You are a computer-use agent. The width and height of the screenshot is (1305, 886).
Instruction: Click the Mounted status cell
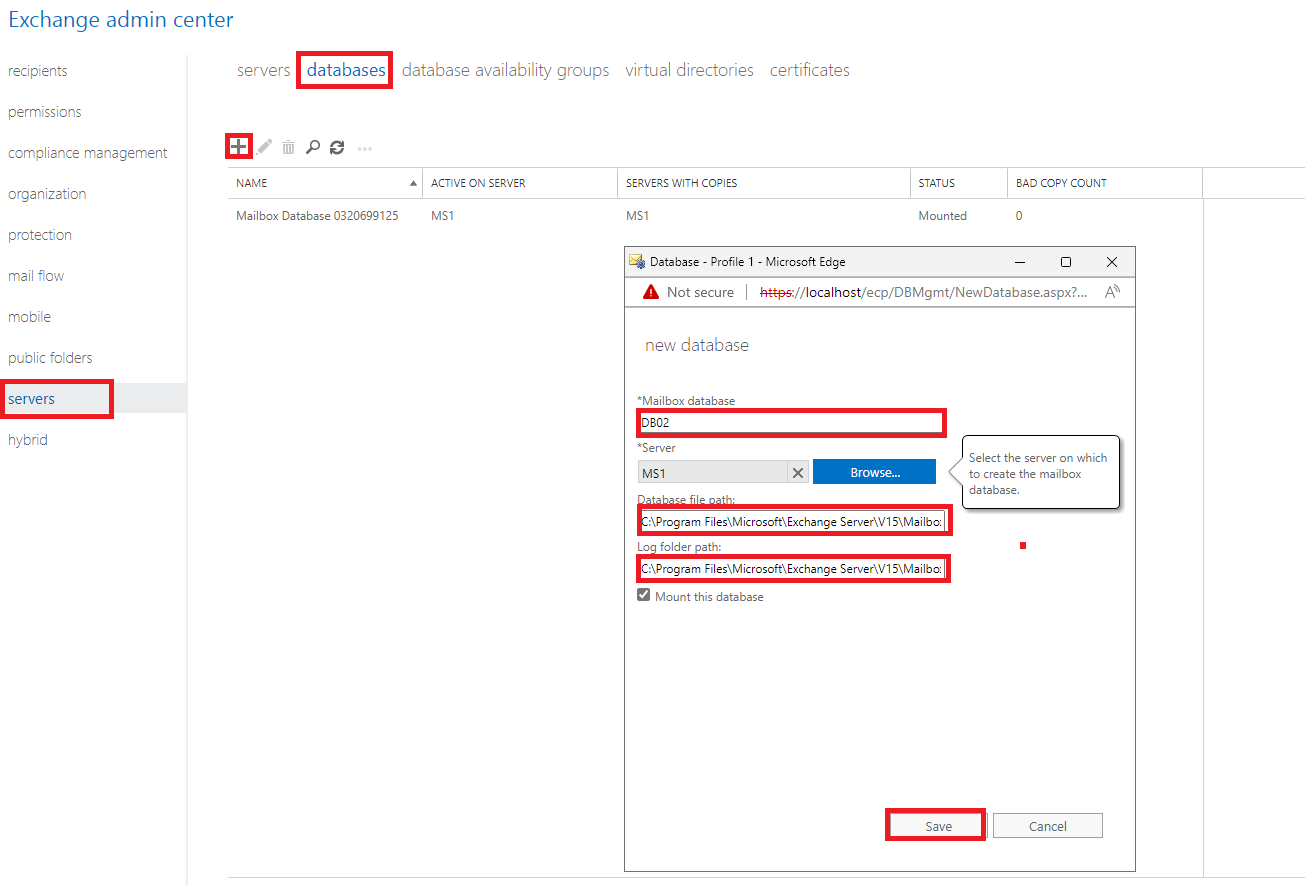(x=943, y=216)
